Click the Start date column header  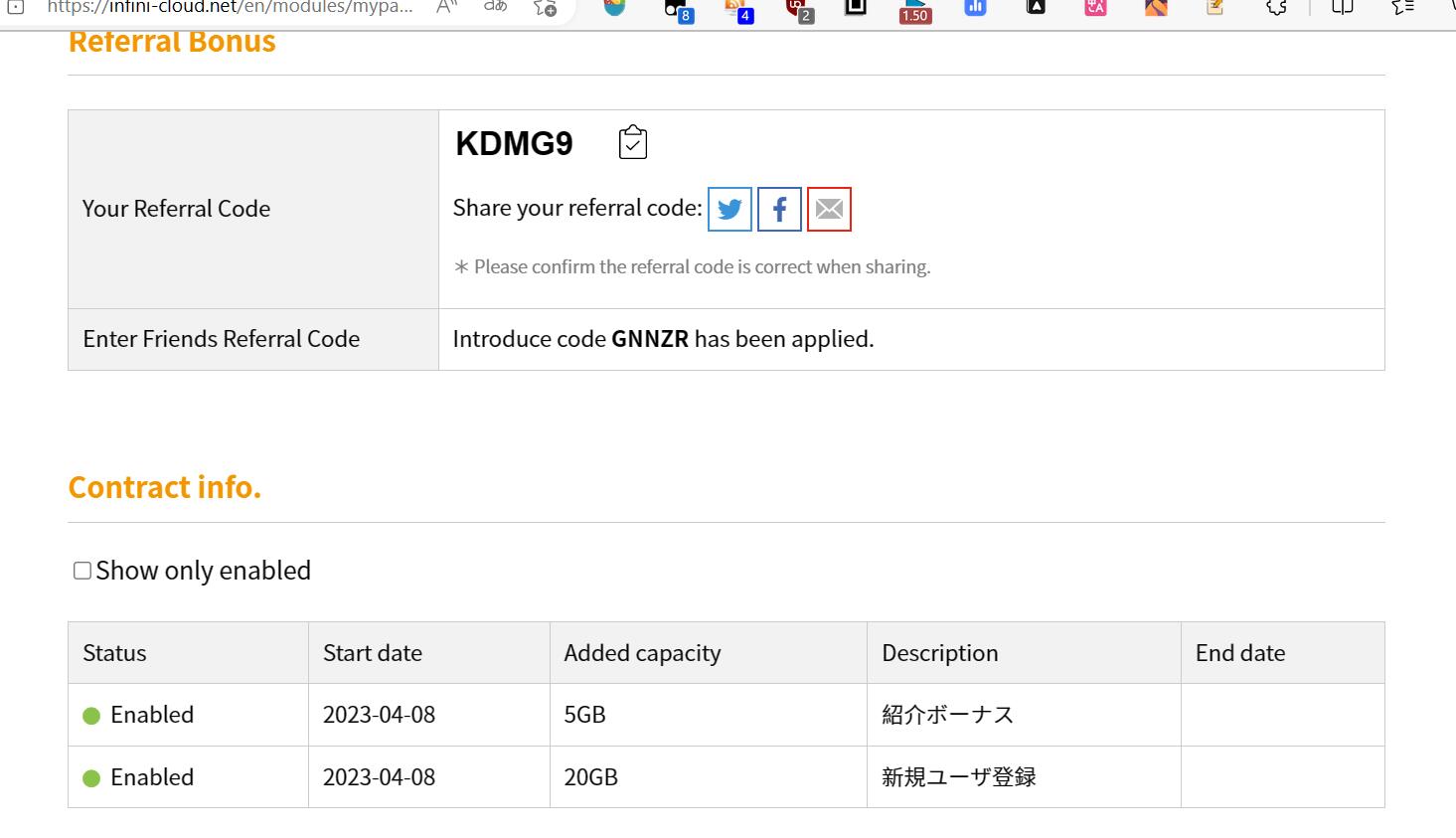tap(373, 653)
